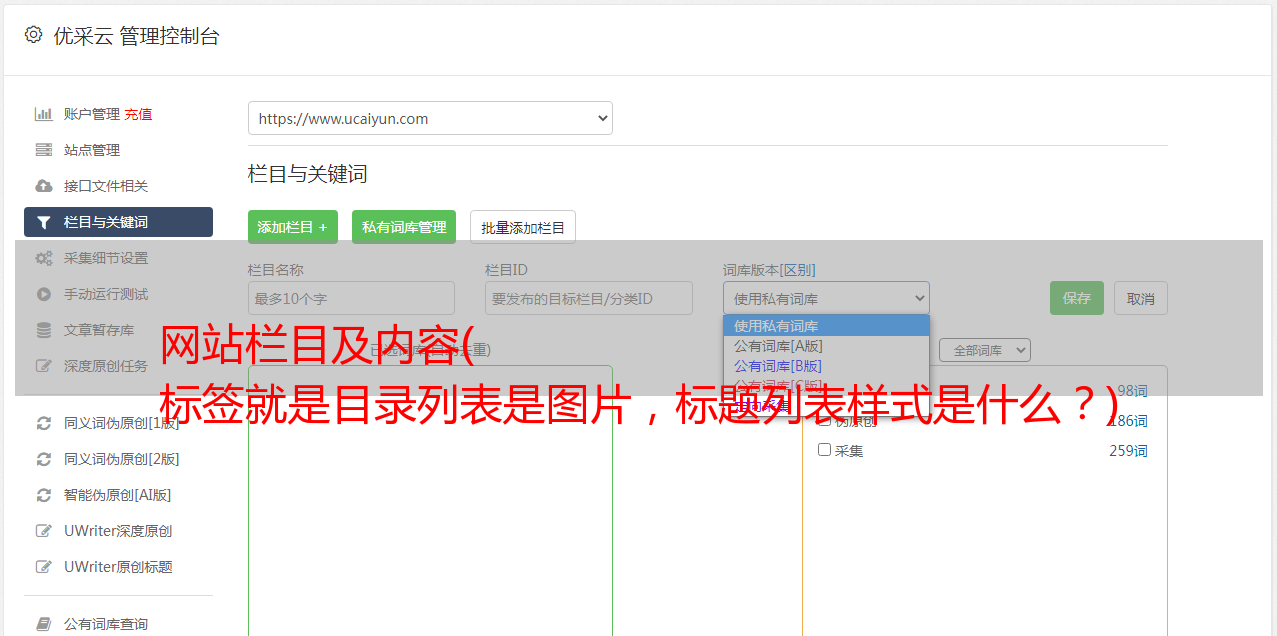Open 智能伪原创[AI版] in the sidebar
Viewport: 1277px width, 636px height.
(118, 495)
